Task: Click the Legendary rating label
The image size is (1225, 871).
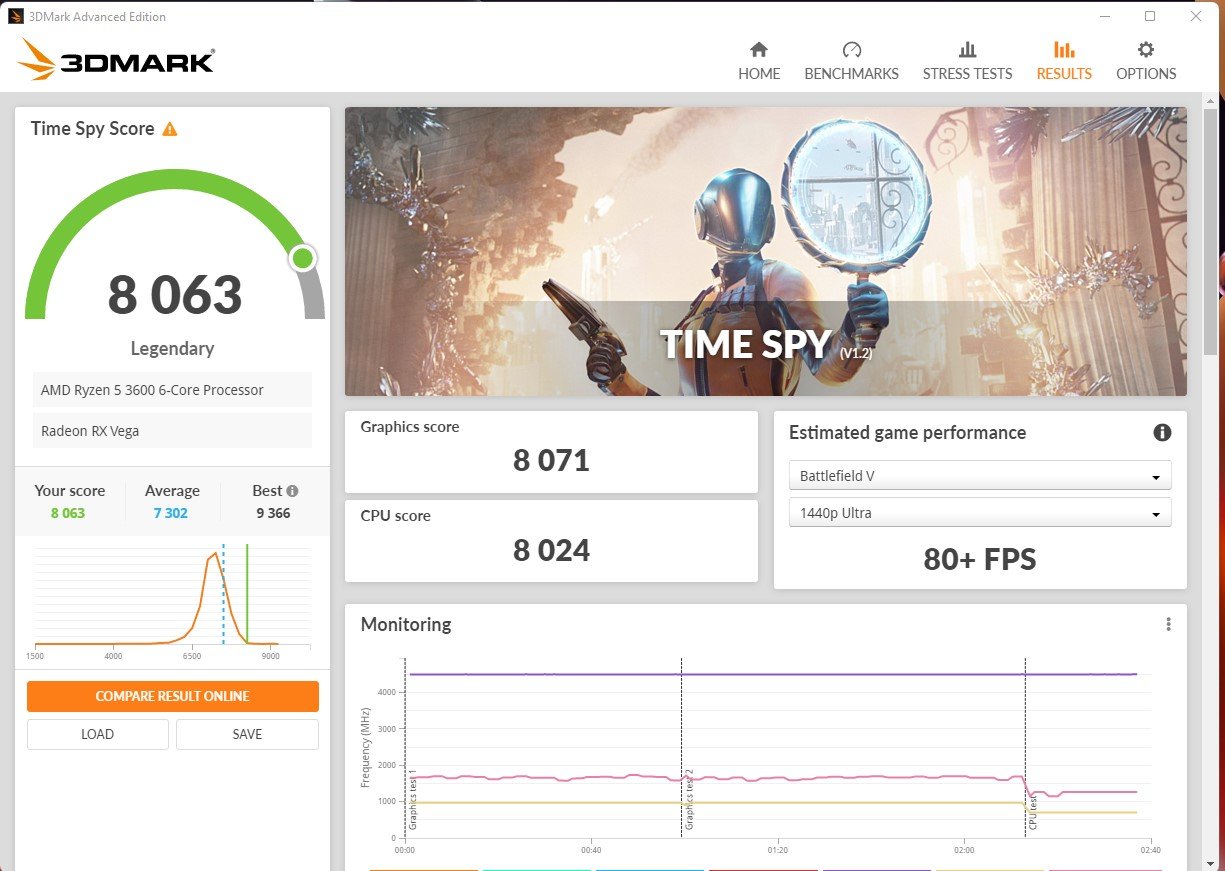Action: (172, 348)
